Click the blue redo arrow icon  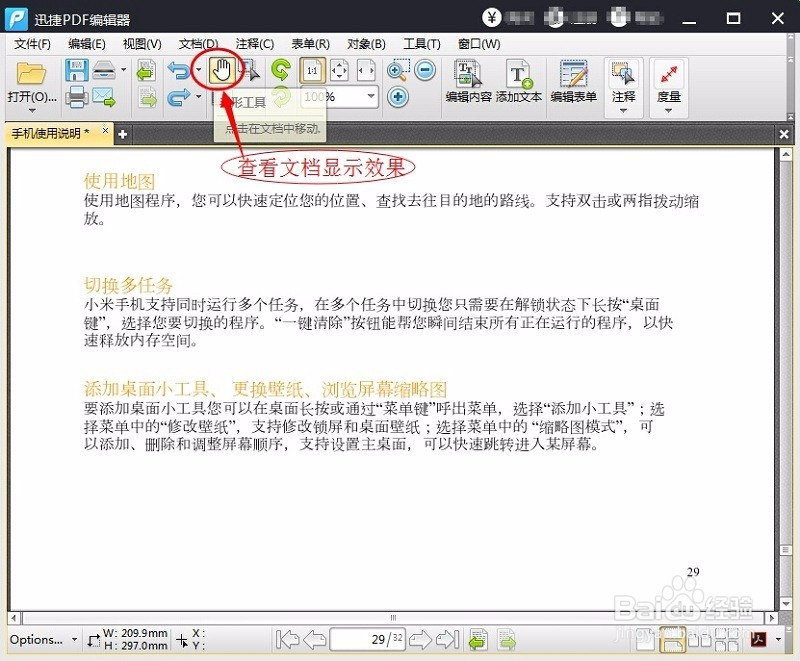(x=179, y=97)
